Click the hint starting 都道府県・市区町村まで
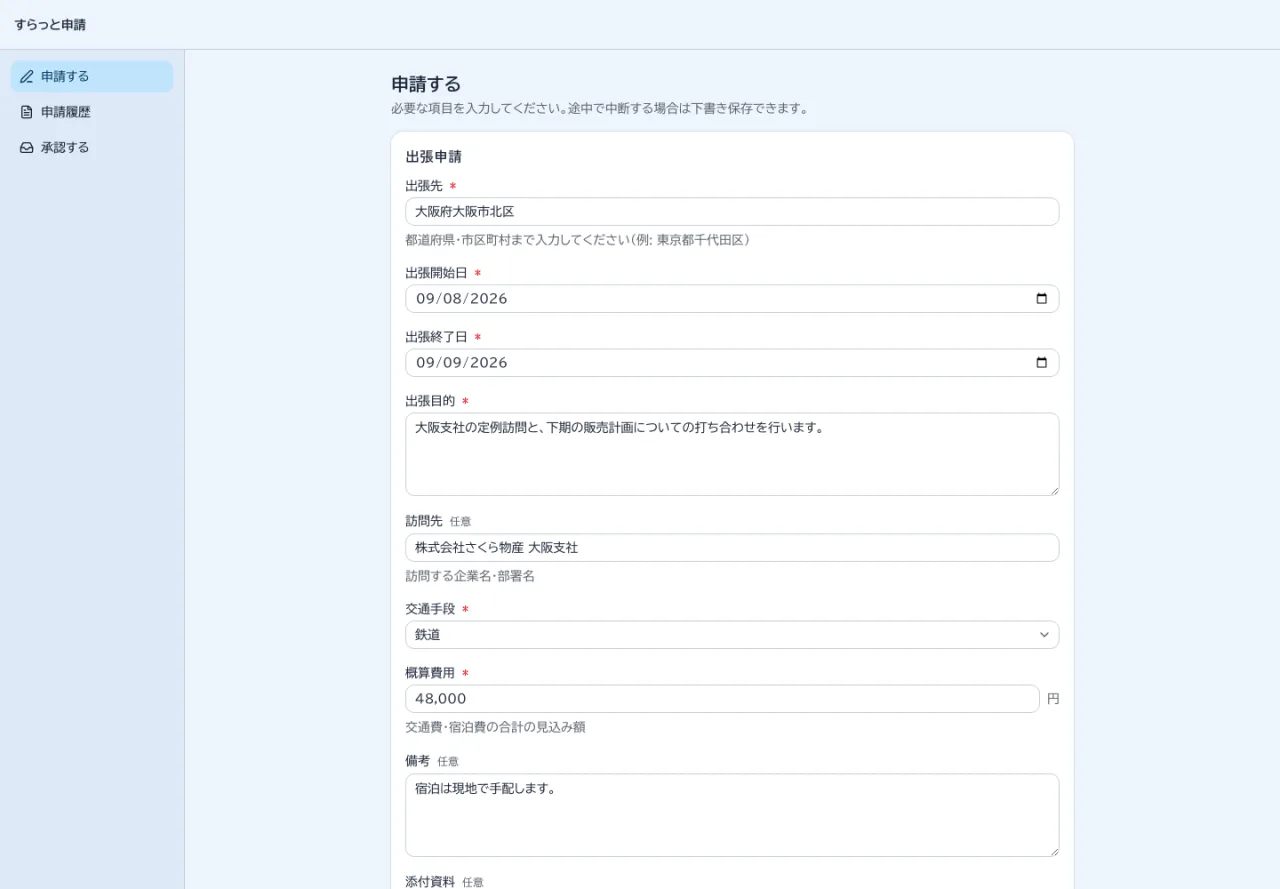1280x889 pixels. pyautogui.click(x=577, y=240)
